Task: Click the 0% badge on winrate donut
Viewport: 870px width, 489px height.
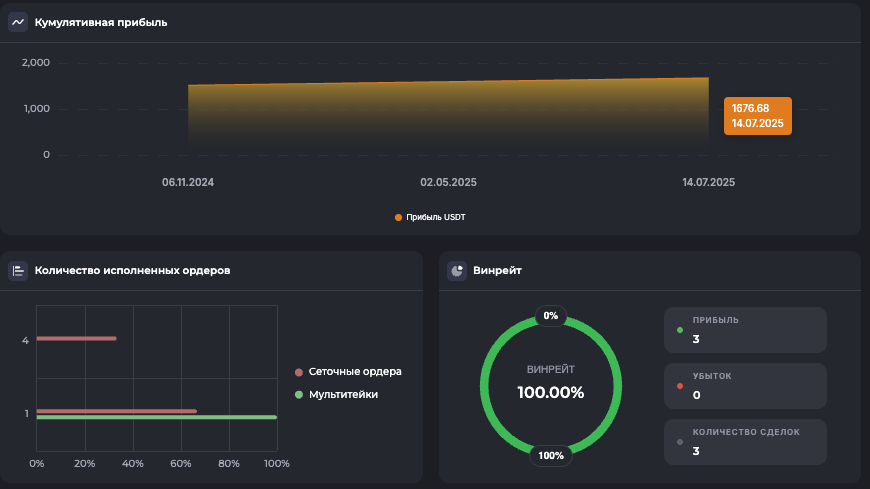Action: pos(551,316)
